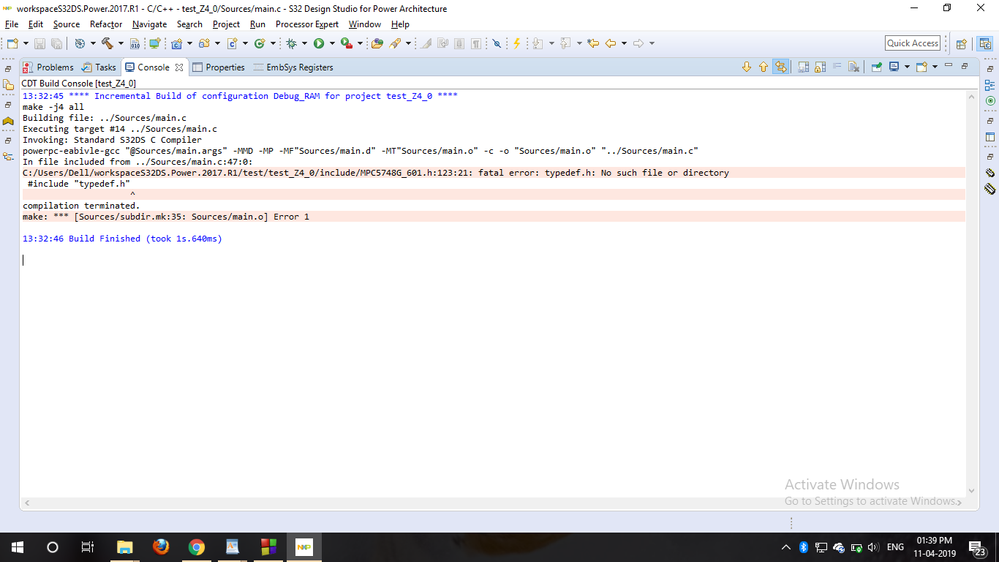Open the New Console View dropdown
Screen dimensions: 999x562
click(935, 67)
